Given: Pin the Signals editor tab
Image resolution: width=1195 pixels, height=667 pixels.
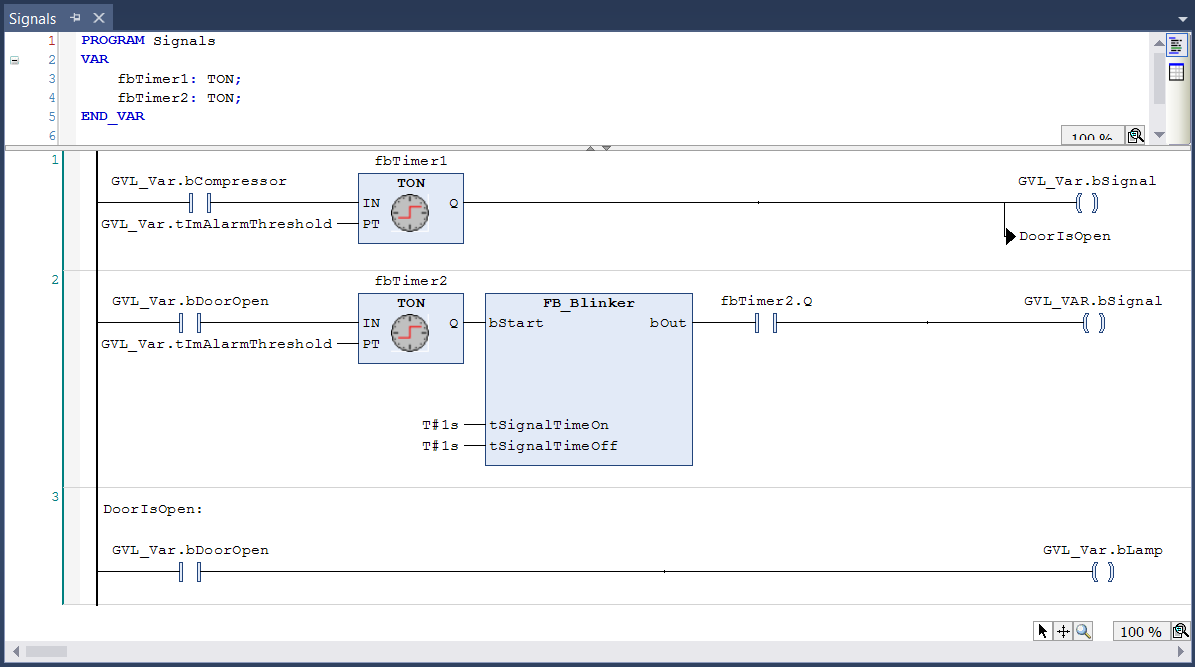Looking at the screenshot, I should coord(76,18).
